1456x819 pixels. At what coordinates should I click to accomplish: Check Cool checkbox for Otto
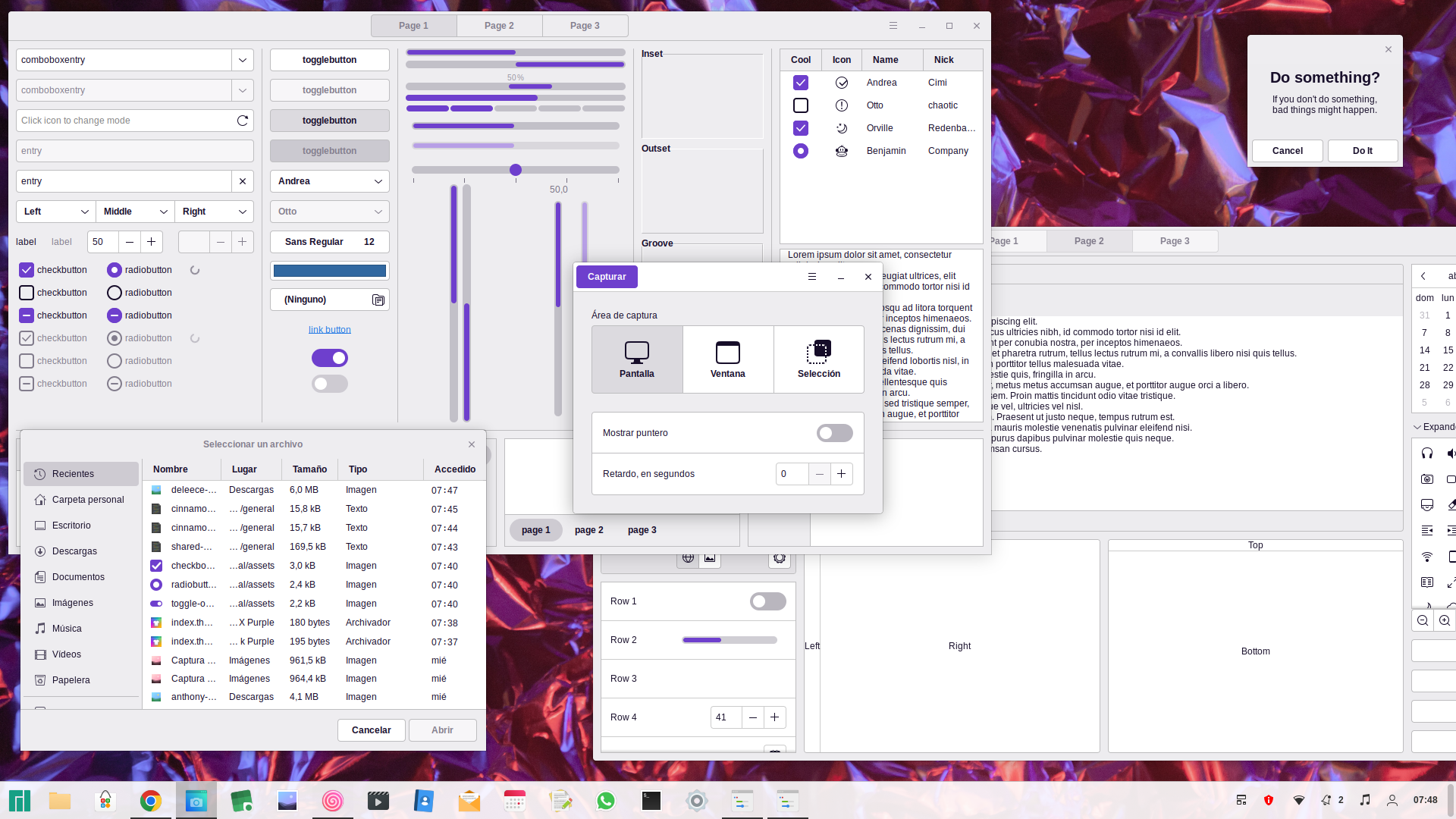801,105
